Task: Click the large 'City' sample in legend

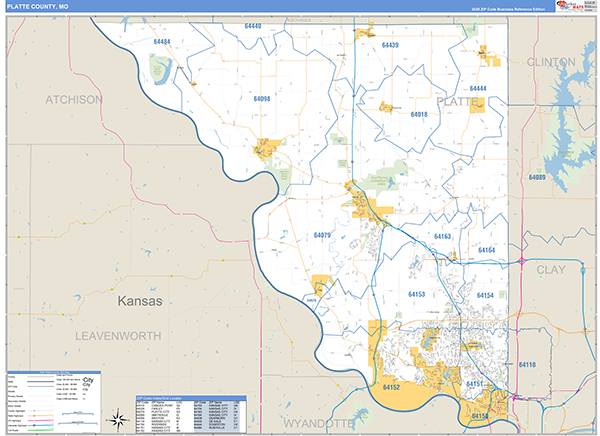Action: pos(88,382)
